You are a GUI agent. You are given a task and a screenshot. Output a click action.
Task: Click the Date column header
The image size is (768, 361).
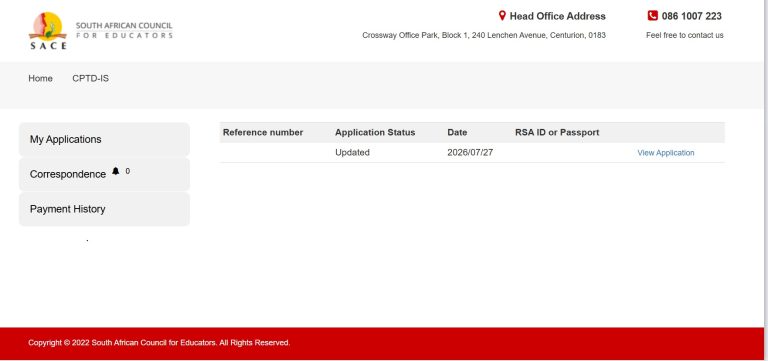click(457, 133)
